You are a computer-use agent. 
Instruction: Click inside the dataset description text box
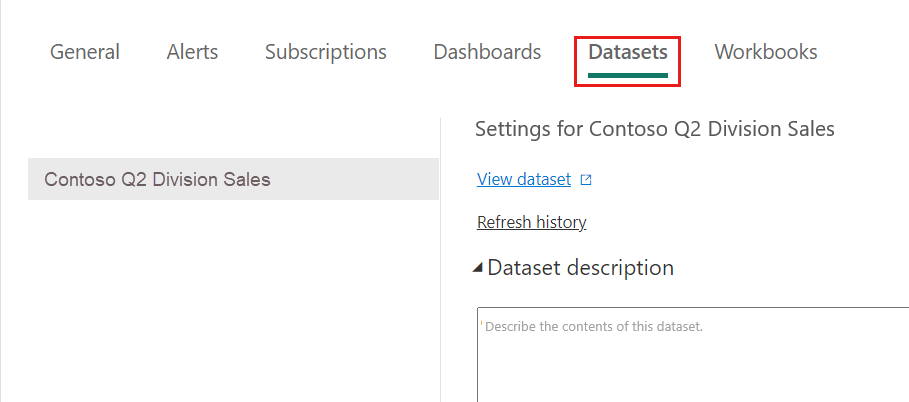(690, 365)
